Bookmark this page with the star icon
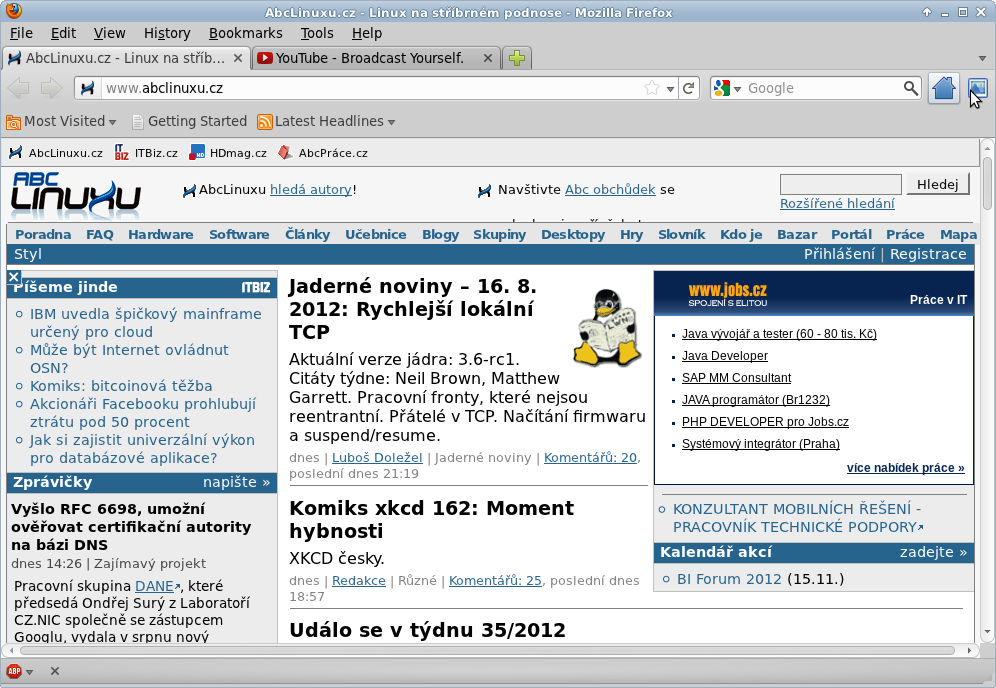 pos(652,88)
